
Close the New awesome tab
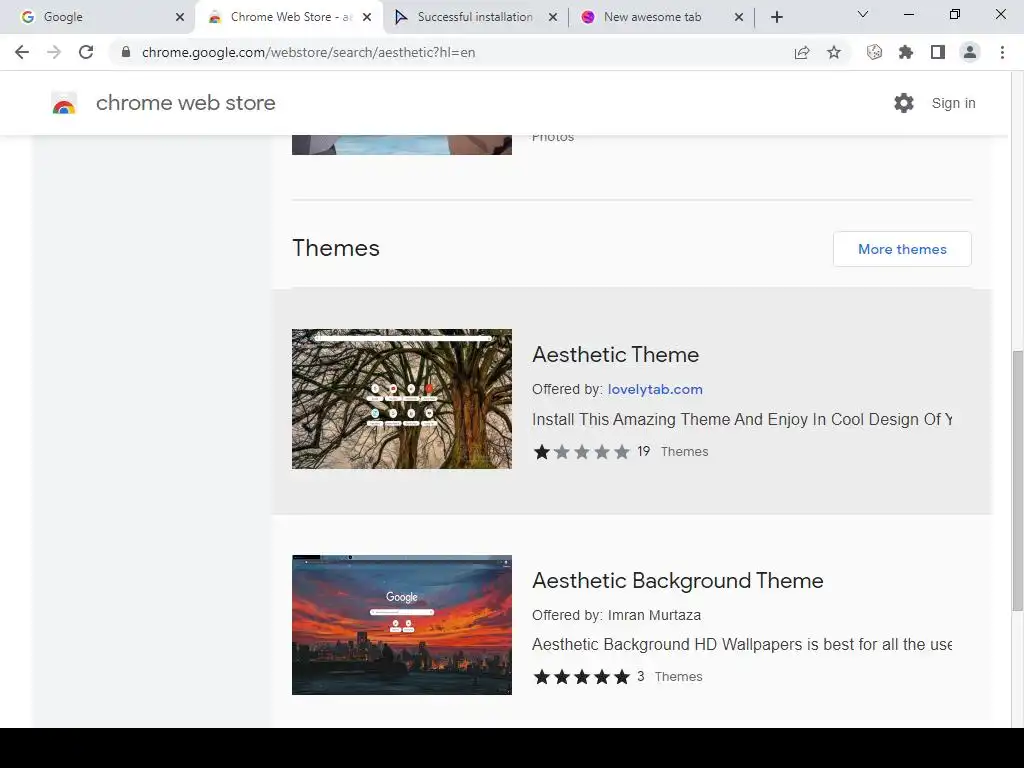tap(739, 17)
